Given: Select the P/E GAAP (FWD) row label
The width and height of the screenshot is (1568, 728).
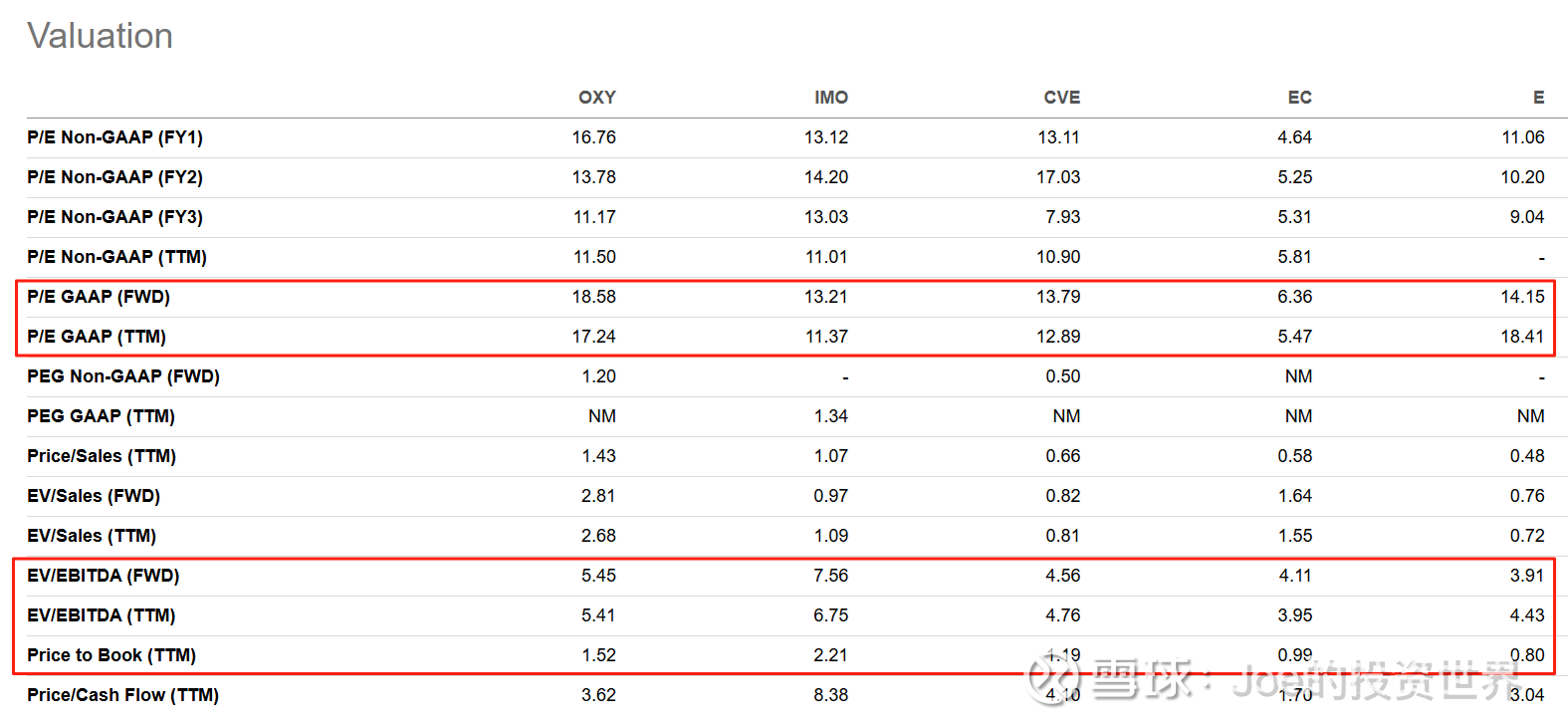Looking at the screenshot, I should (x=99, y=297).
